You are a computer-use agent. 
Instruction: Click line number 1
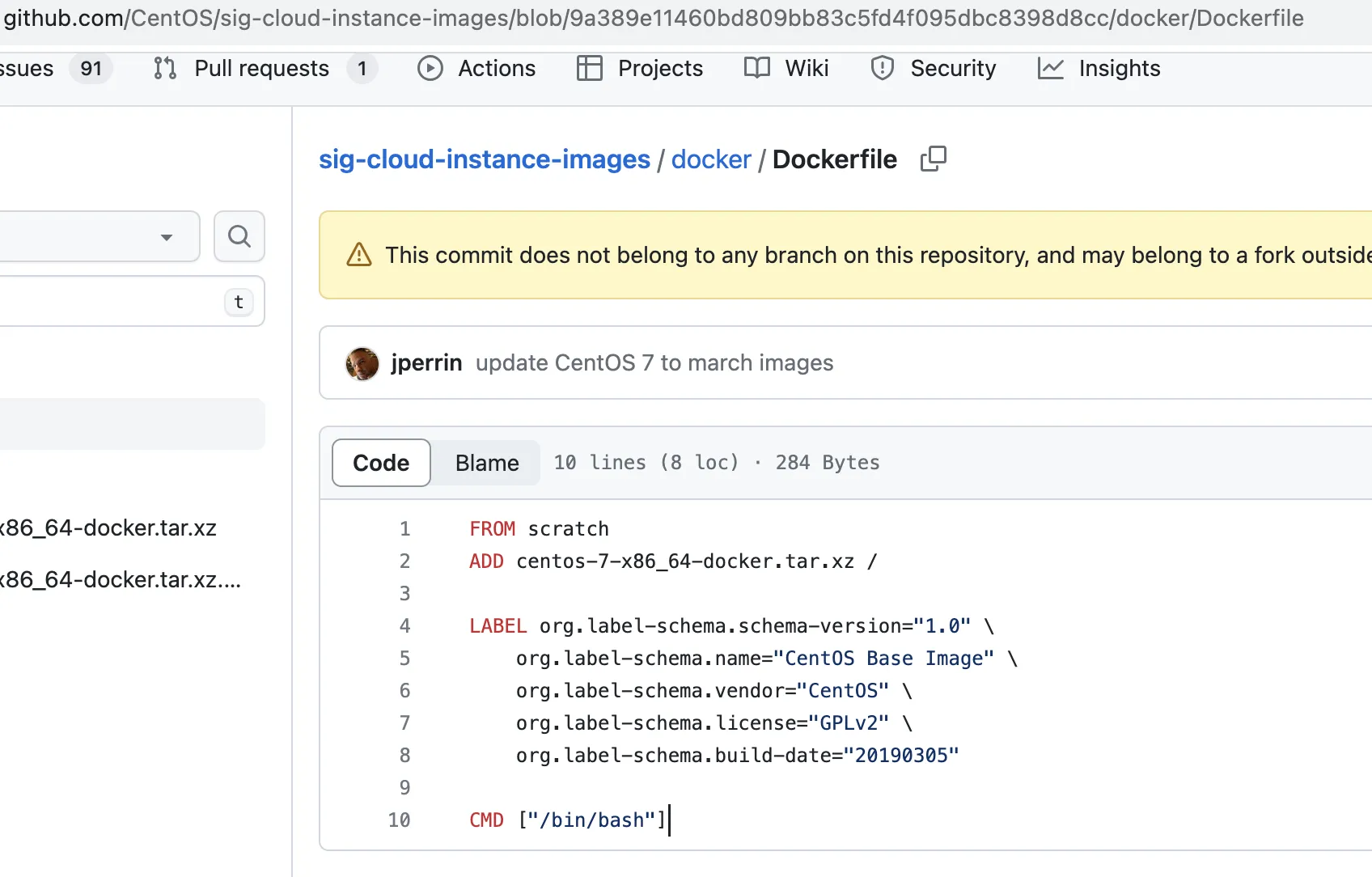click(x=404, y=528)
